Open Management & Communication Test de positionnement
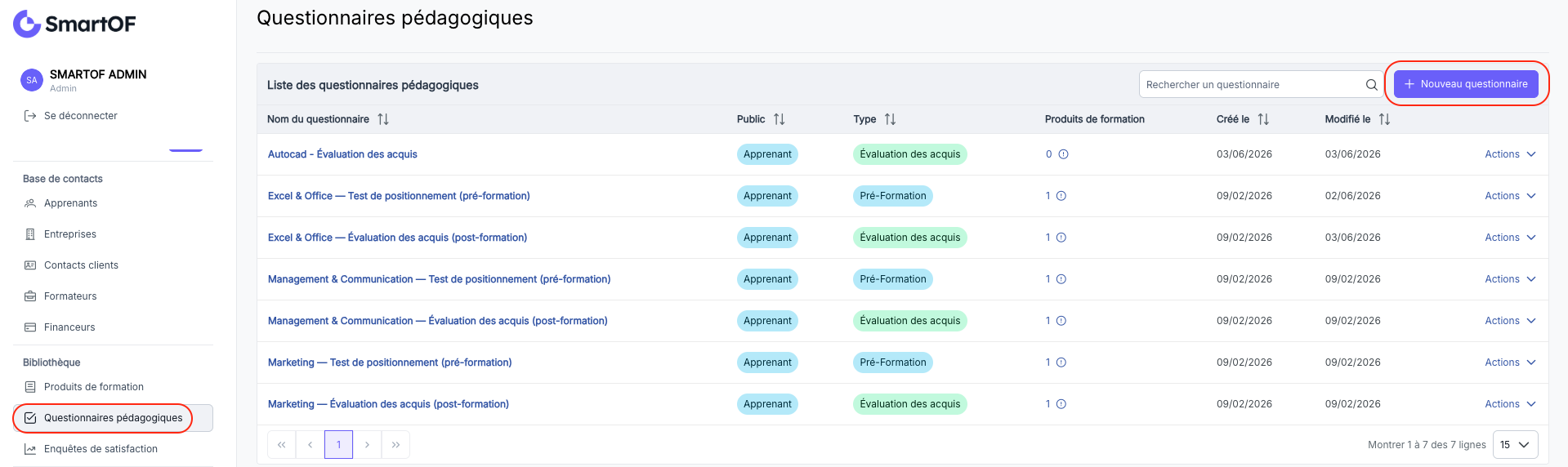The image size is (1568, 467). point(439,279)
